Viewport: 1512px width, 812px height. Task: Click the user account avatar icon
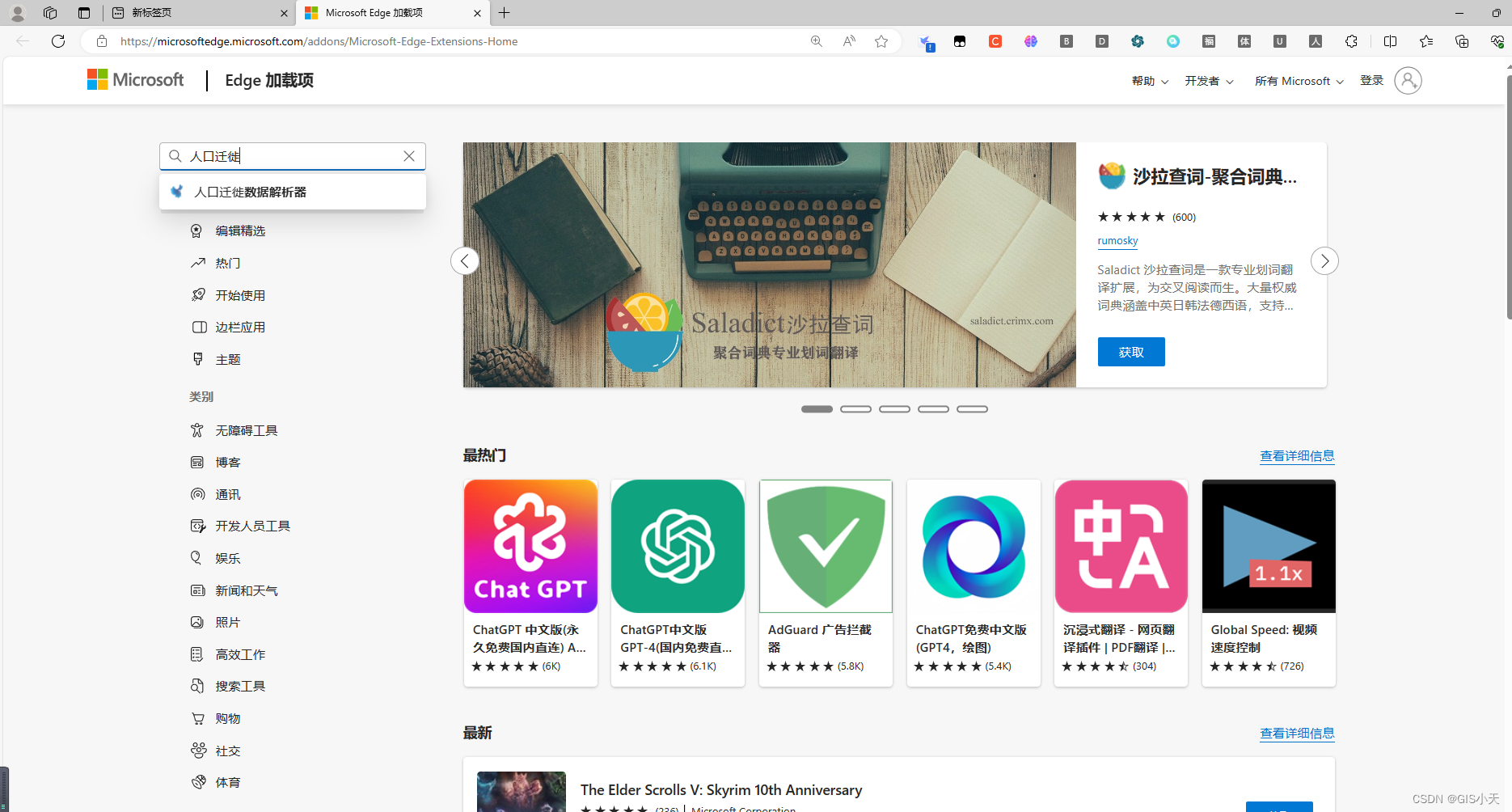pos(1408,81)
